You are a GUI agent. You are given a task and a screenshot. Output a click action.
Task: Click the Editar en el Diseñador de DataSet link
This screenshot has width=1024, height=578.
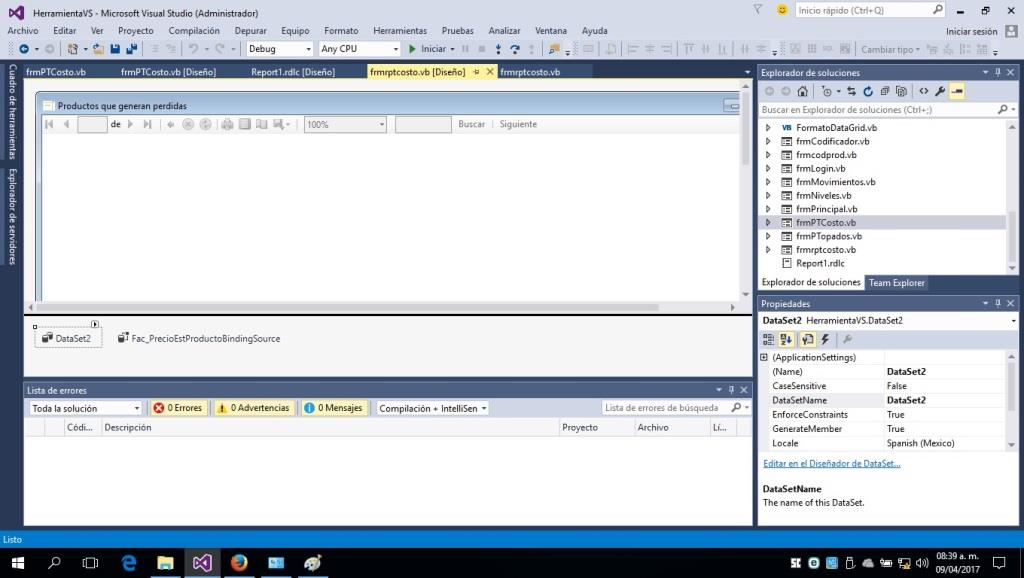(x=831, y=464)
